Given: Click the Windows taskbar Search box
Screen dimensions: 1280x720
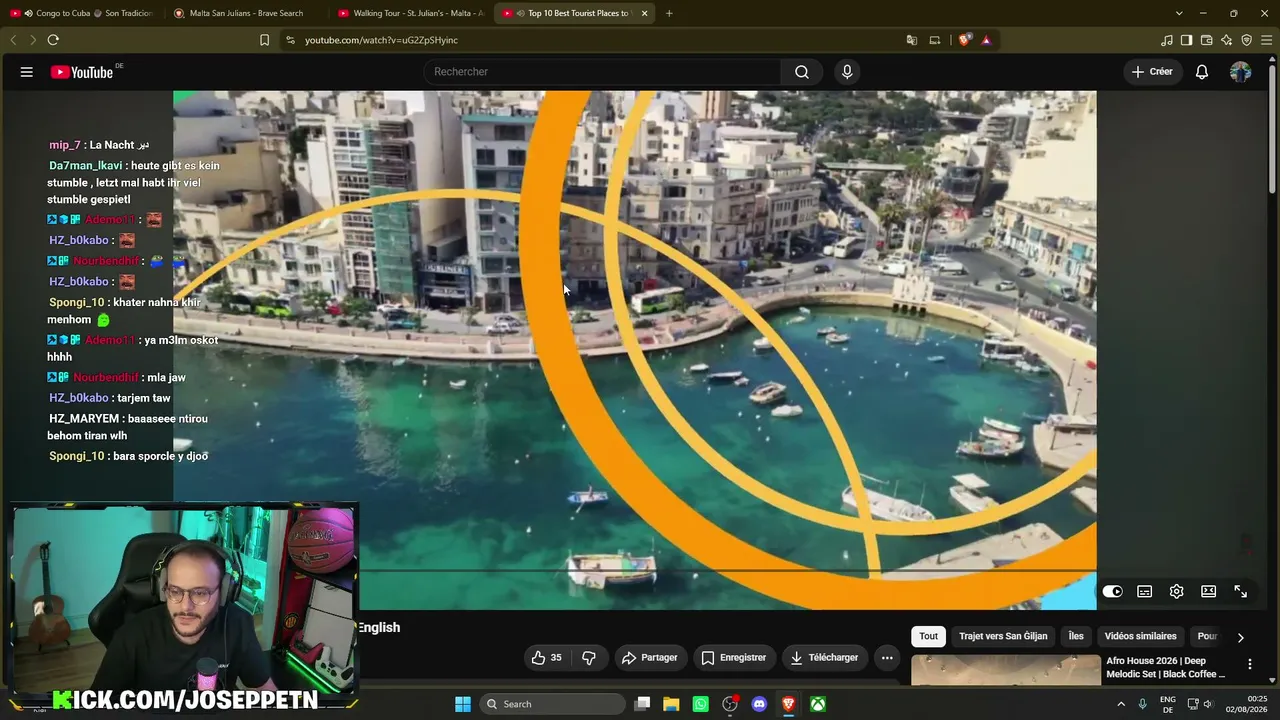Looking at the screenshot, I should point(553,704).
